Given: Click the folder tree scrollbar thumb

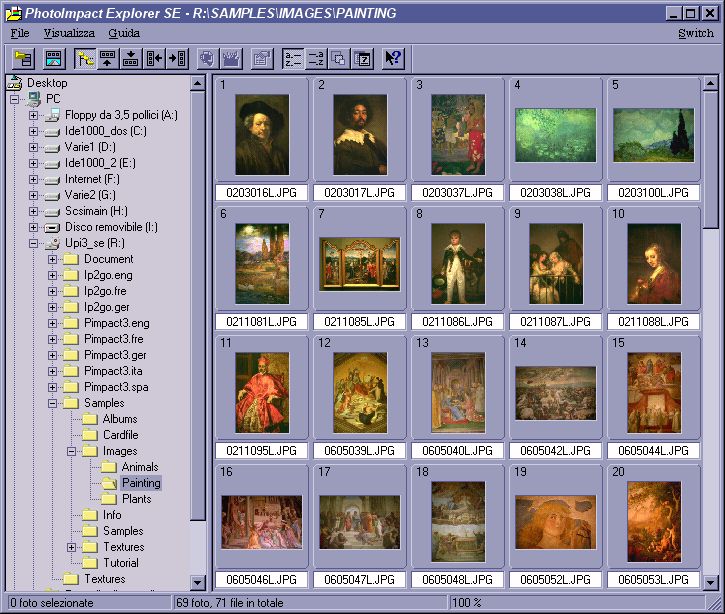Looking at the screenshot, I should pyautogui.click(x=198, y=306).
